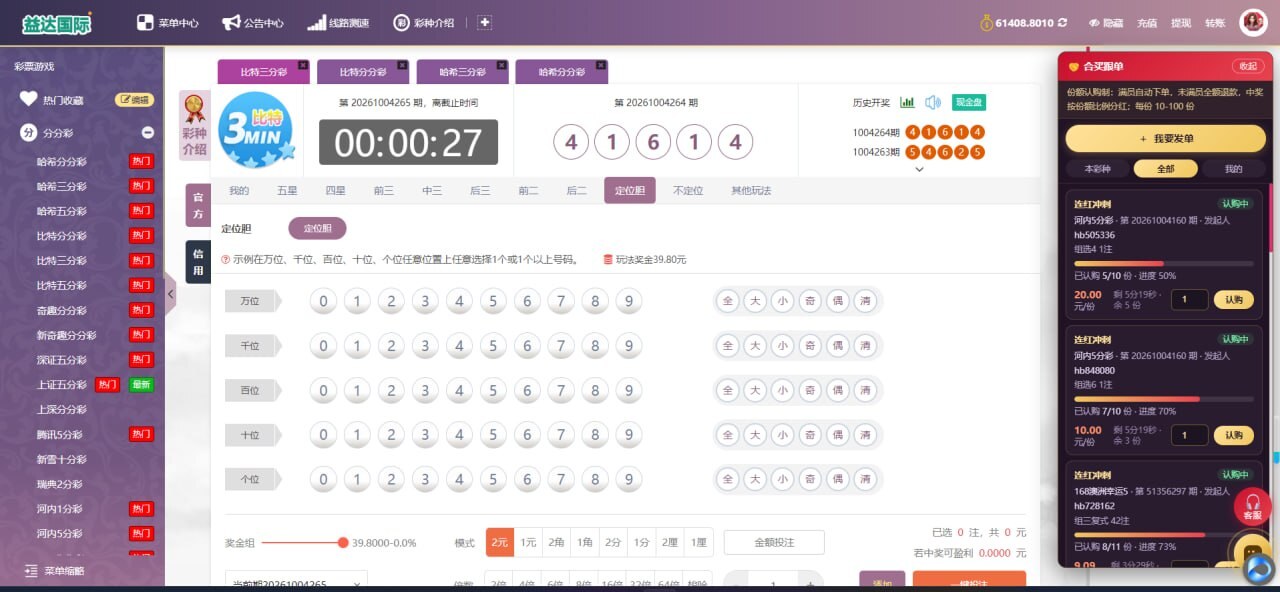Click the 我要发单 button

pyautogui.click(x=1166, y=139)
